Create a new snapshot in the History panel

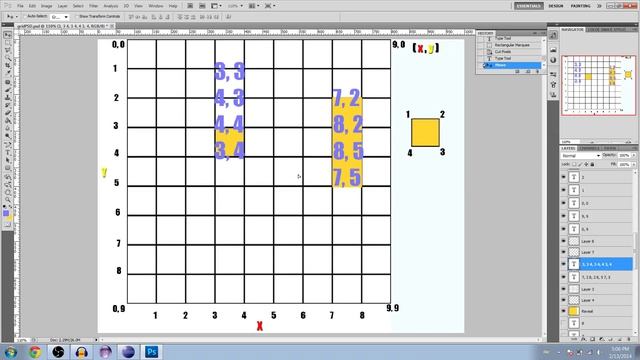point(528,71)
